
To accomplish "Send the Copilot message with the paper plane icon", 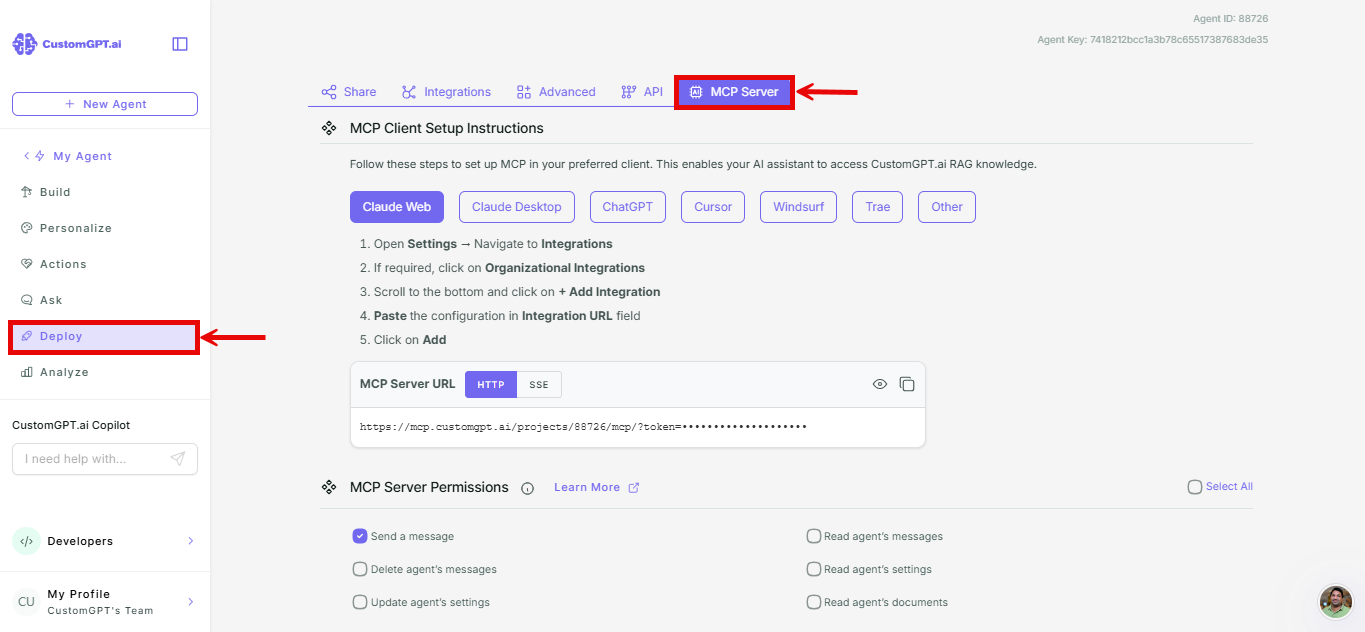I will [178, 459].
